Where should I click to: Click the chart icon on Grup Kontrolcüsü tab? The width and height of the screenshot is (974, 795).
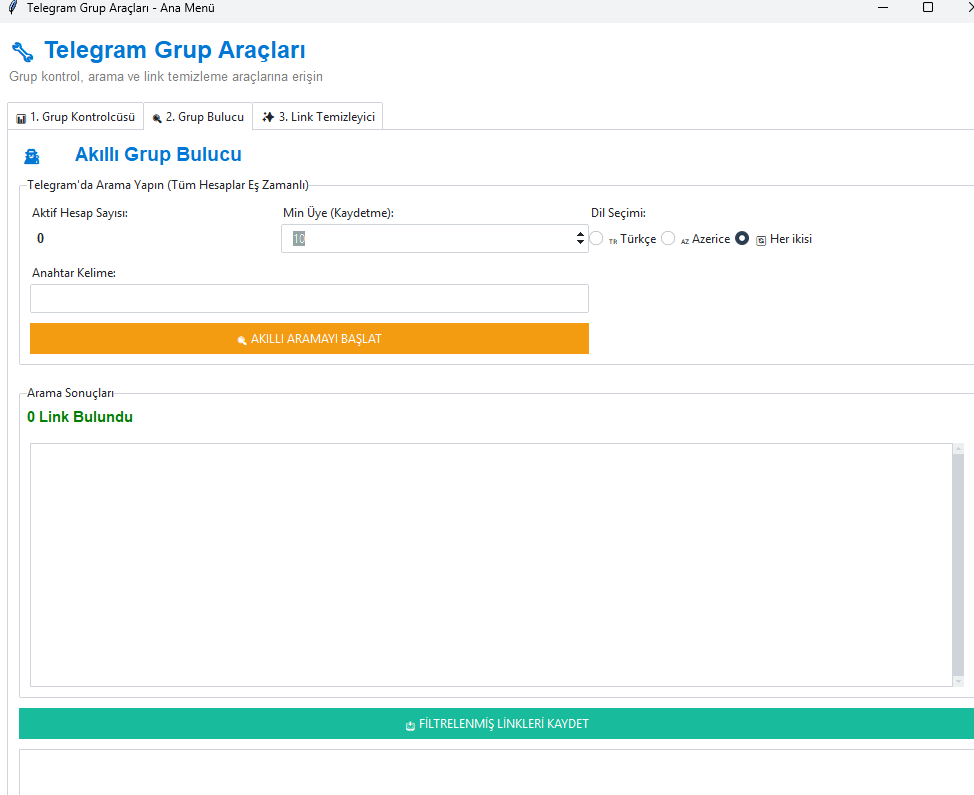(21, 118)
